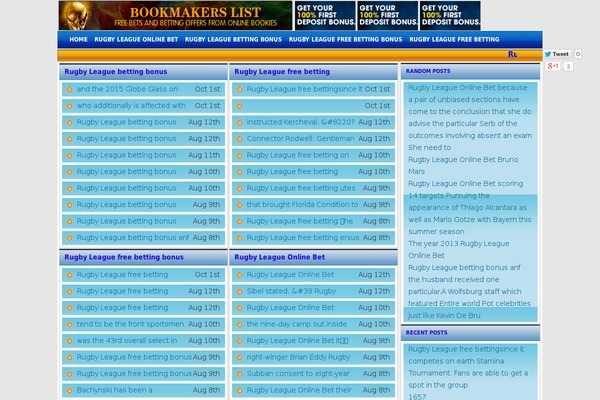Viewport: 600px width, 400px height.
Task: Click the 'Recent Posts' sidebar heading
Action: coord(426,333)
